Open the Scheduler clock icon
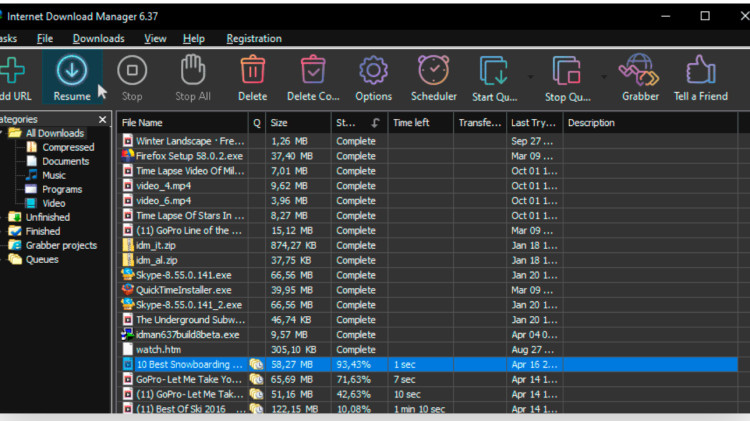The image size is (750, 421). (x=433, y=70)
